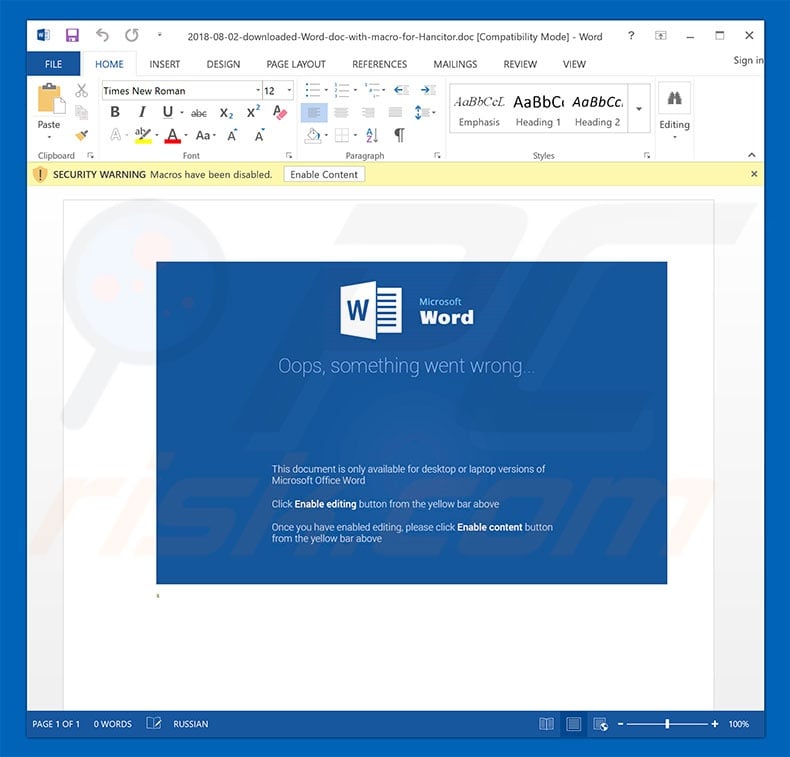Click the Copy icon
Image resolution: width=790 pixels, height=757 pixels.
point(81,112)
